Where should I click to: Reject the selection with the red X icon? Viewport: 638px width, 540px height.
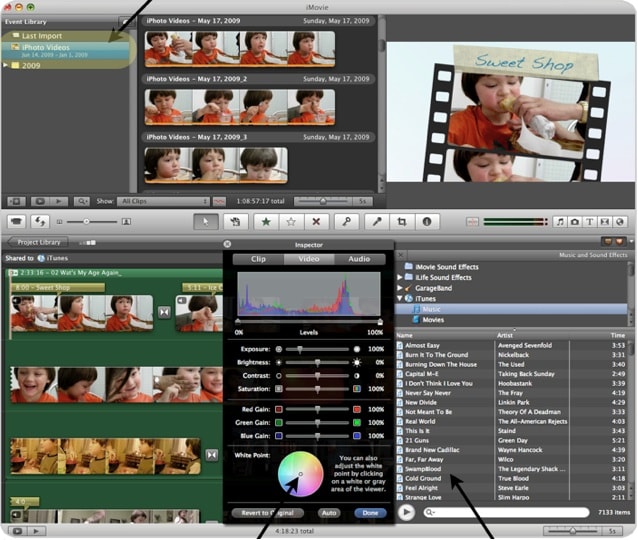[316, 222]
